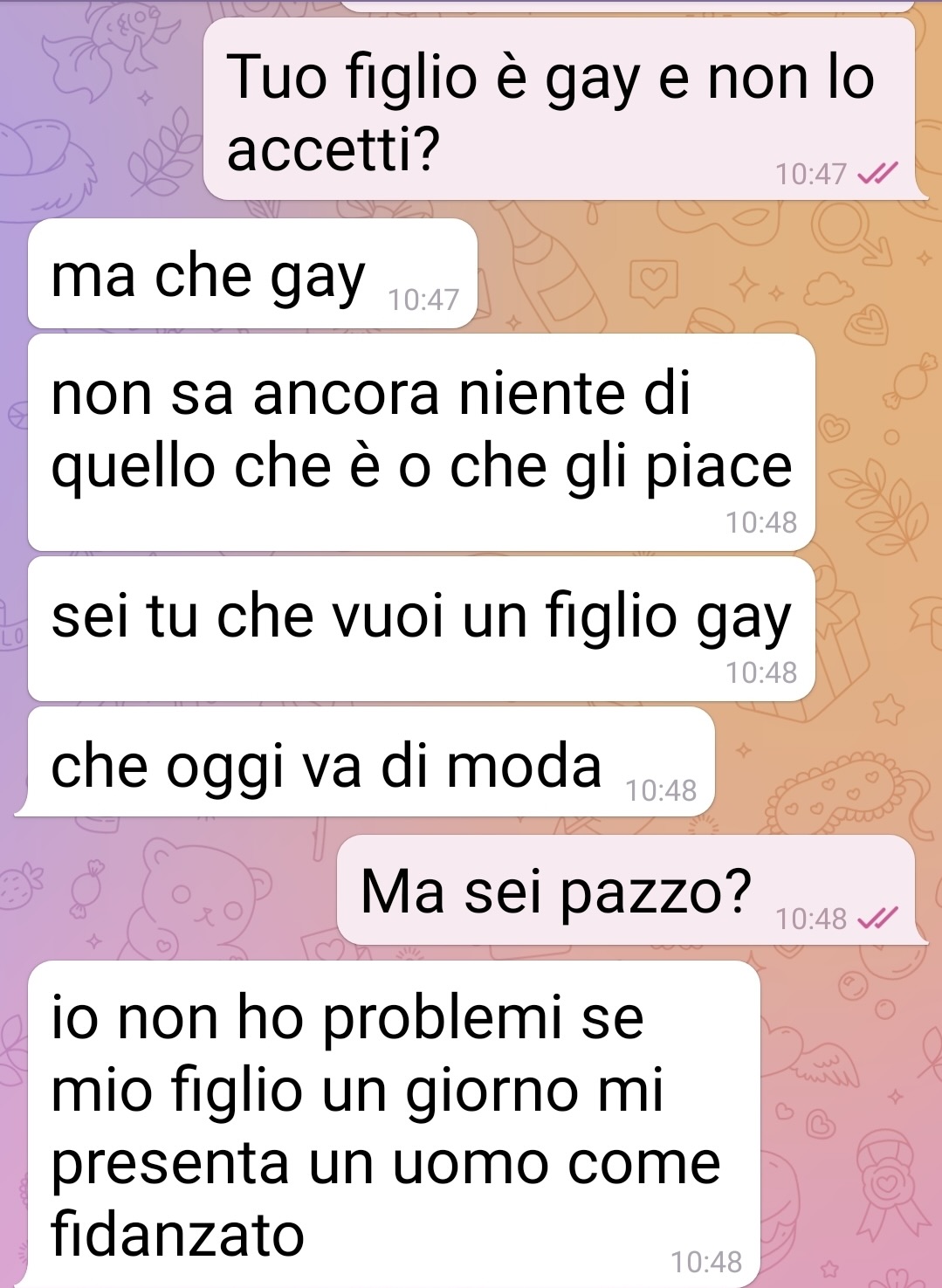The image size is (942, 1288).
Task: Tap the 10:48 timestamp under 'figlio gay'
Action: 760,672
